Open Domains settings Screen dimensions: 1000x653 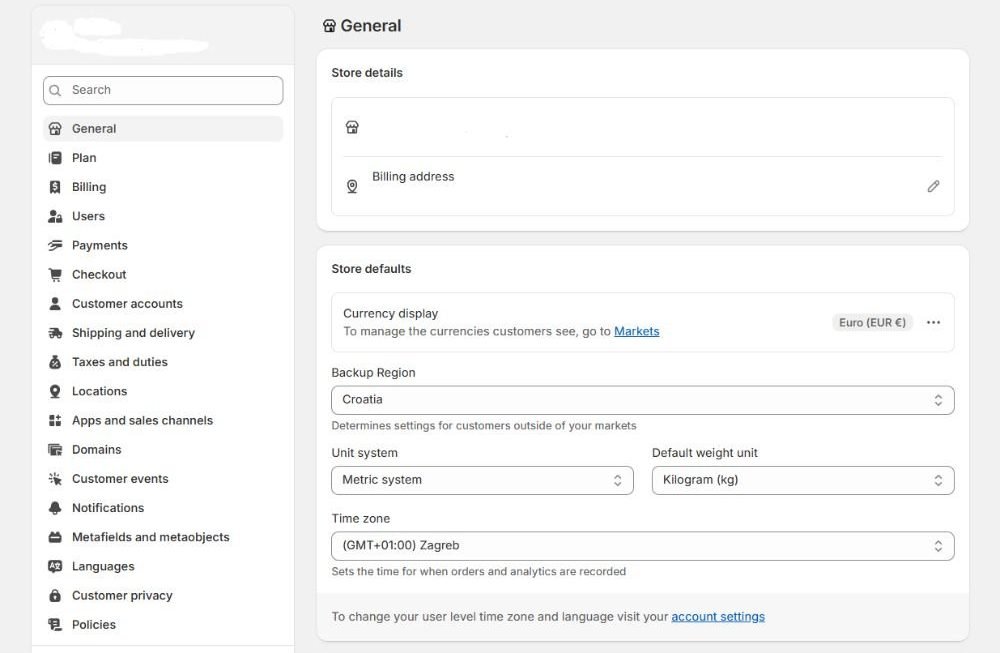[163, 450]
